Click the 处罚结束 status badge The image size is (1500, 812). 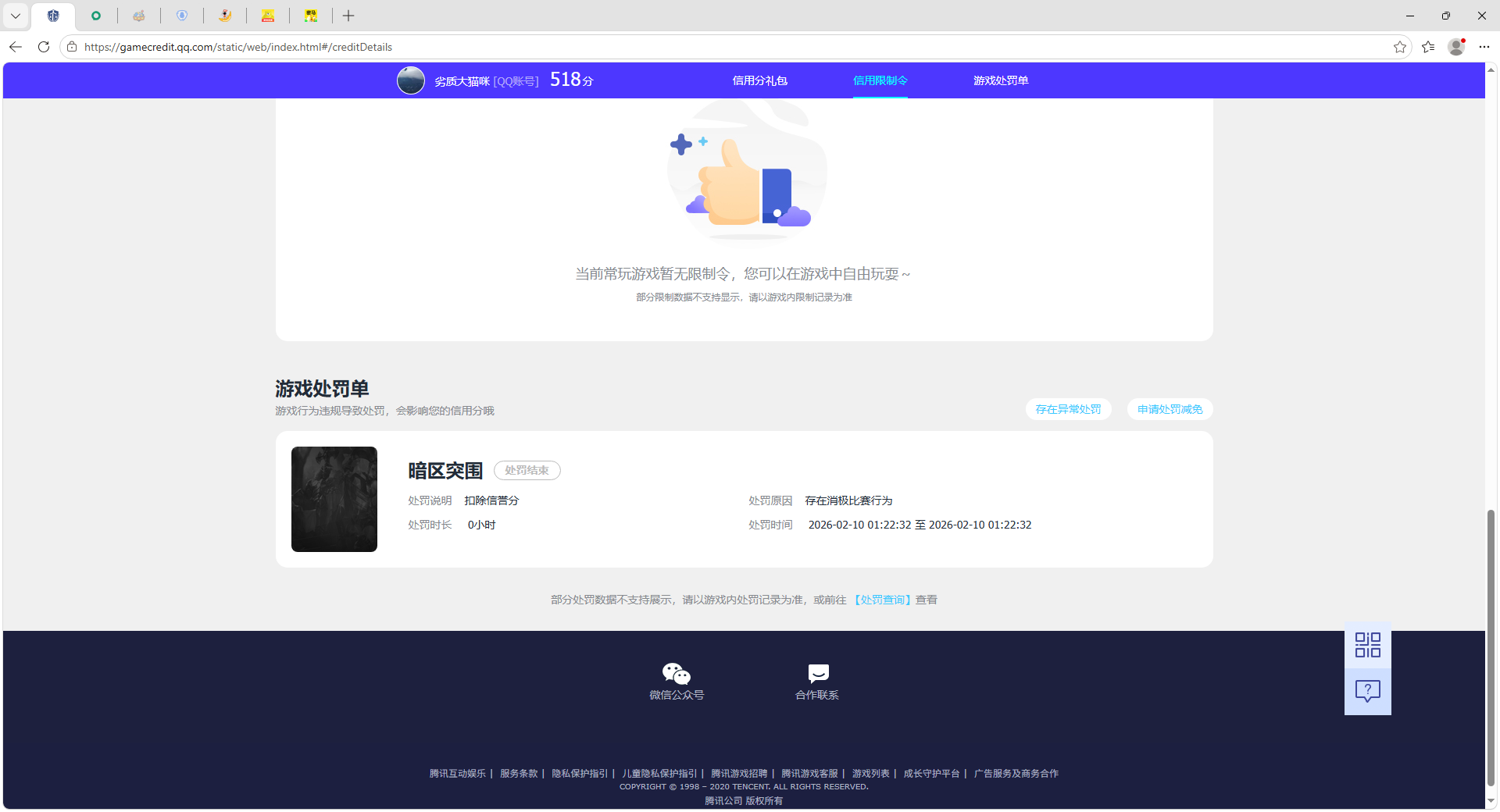(x=527, y=470)
